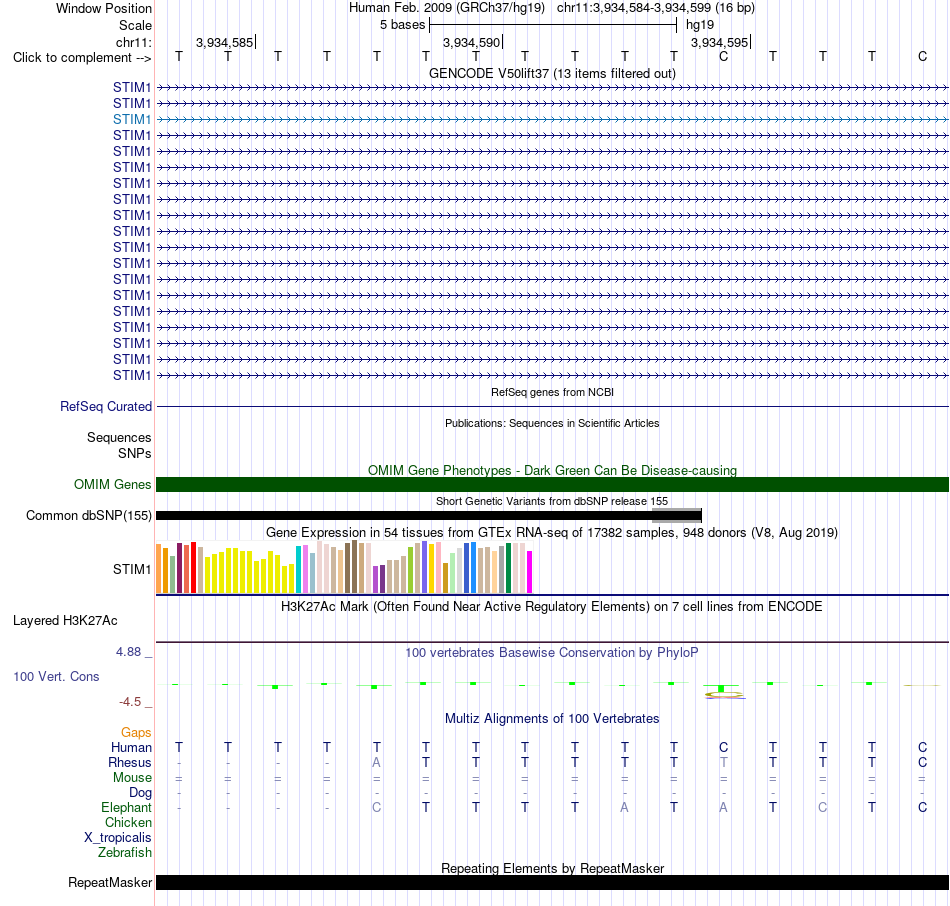Click 'Short Genetic Variants from dbSNP release 155'
The image size is (950, 906).
tap(552, 501)
